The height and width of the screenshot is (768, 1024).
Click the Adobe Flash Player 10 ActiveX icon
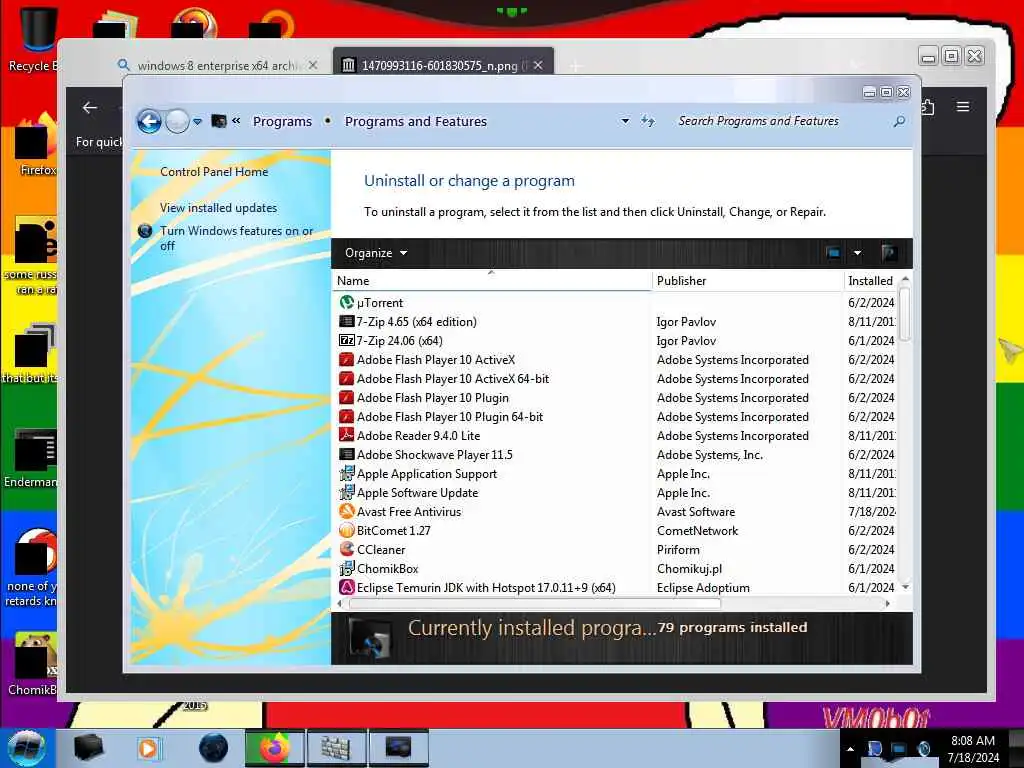(x=347, y=359)
